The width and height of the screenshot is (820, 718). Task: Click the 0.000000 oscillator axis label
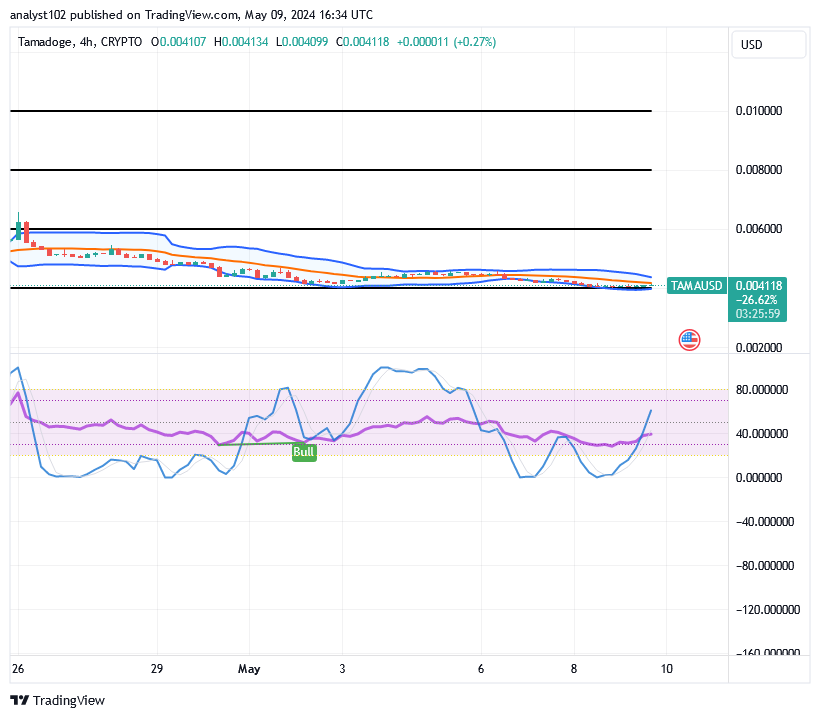pos(759,478)
